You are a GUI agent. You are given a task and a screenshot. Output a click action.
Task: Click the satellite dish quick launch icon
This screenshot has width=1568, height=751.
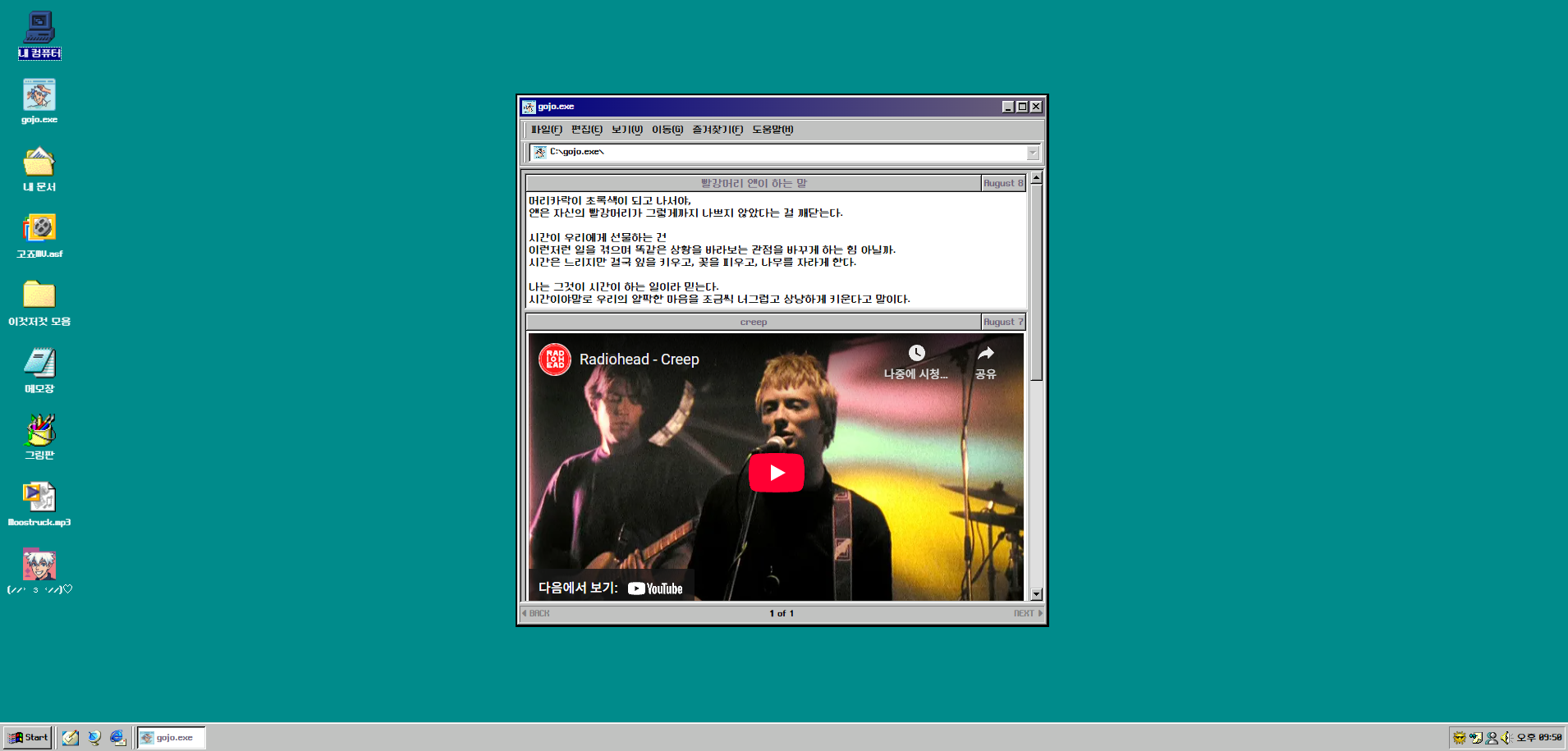(94, 737)
